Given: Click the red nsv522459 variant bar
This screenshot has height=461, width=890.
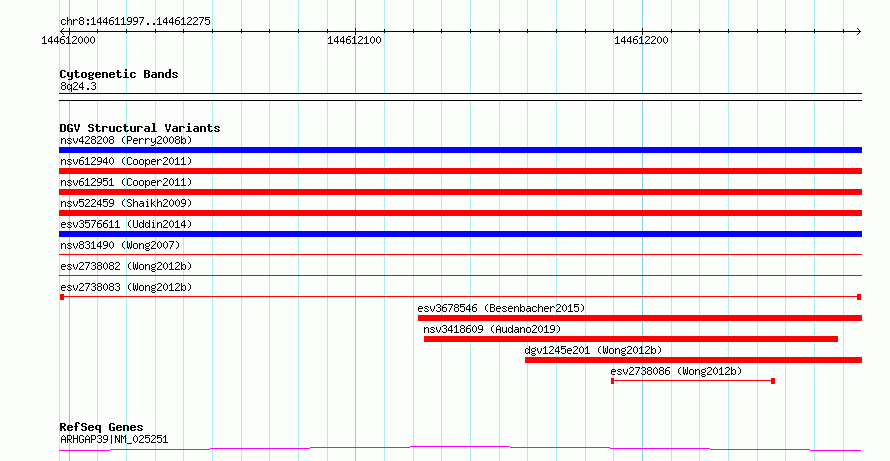Looking at the screenshot, I should (460, 213).
